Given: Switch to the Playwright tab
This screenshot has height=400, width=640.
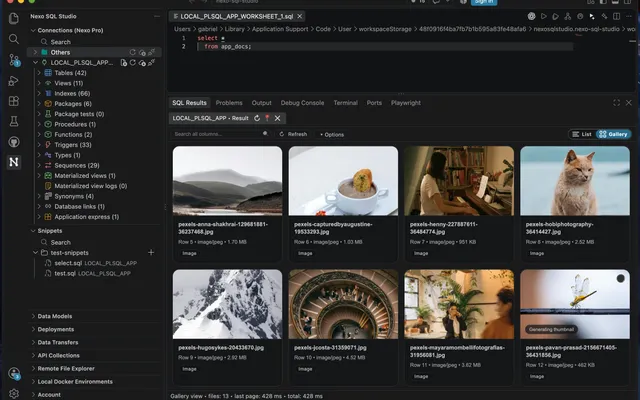Looking at the screenshot, I should 406,103.
